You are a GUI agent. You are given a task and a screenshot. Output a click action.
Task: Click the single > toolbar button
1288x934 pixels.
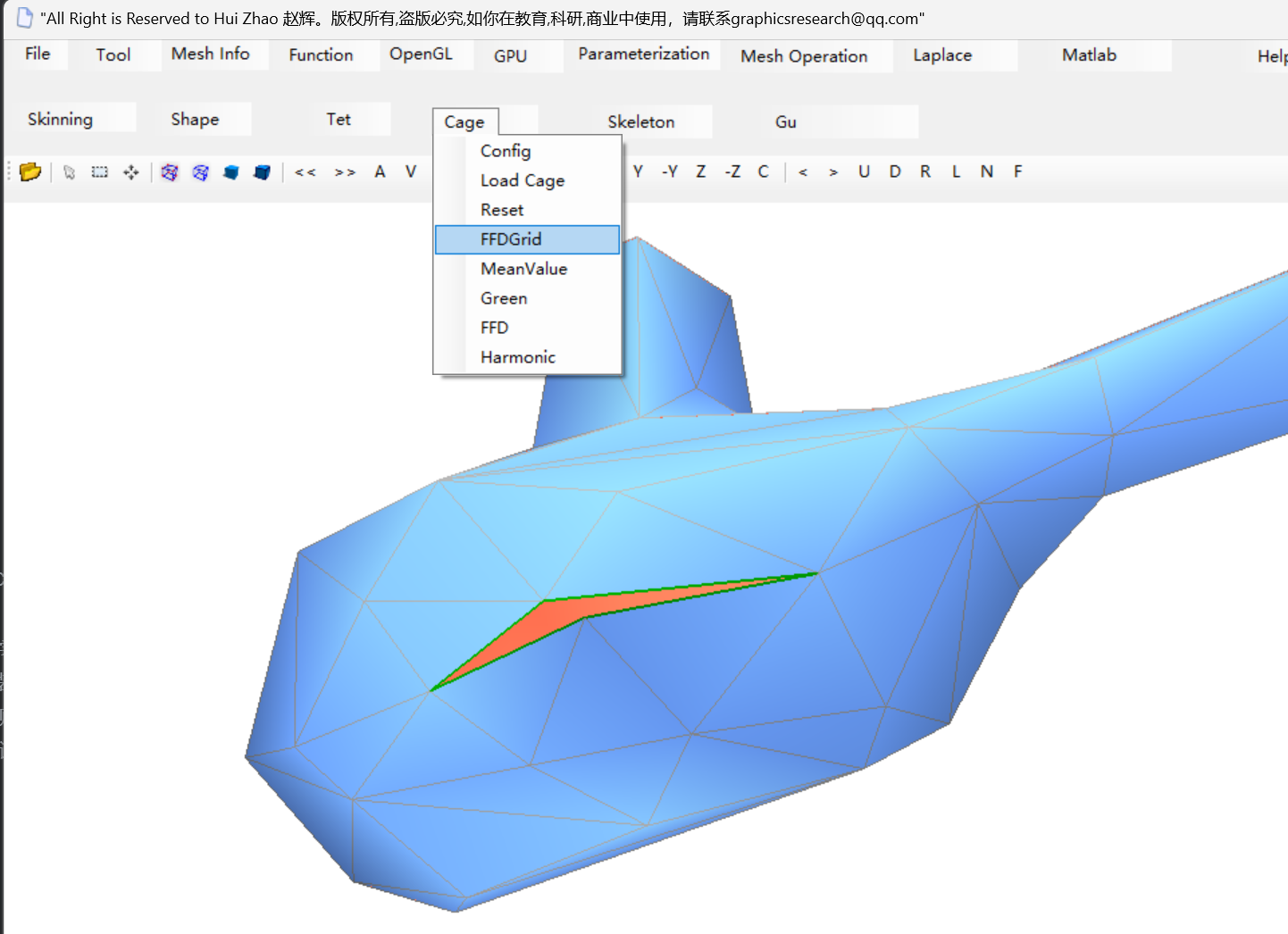click(833, 172)
